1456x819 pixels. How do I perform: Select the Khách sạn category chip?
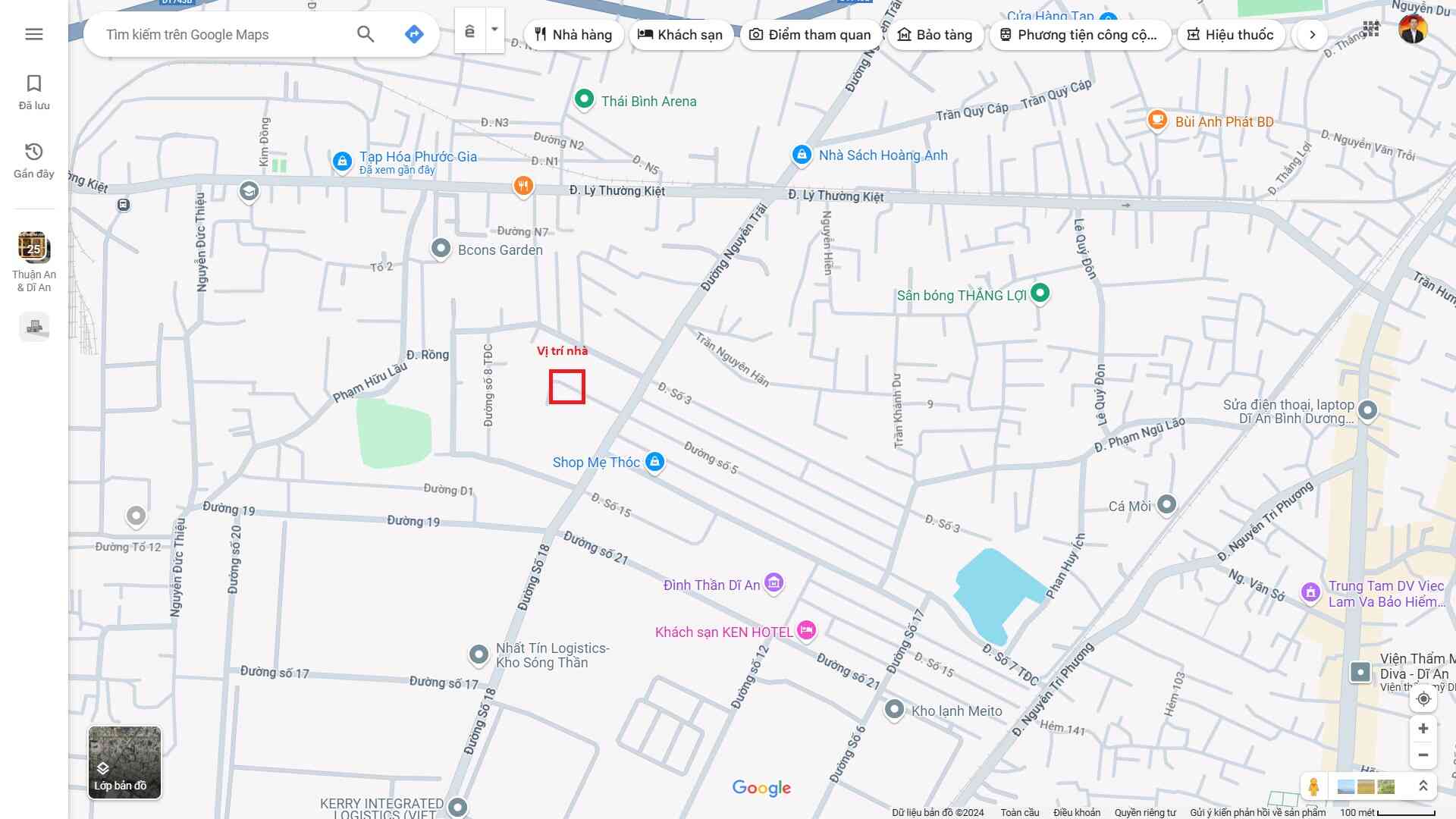point(680,35)
